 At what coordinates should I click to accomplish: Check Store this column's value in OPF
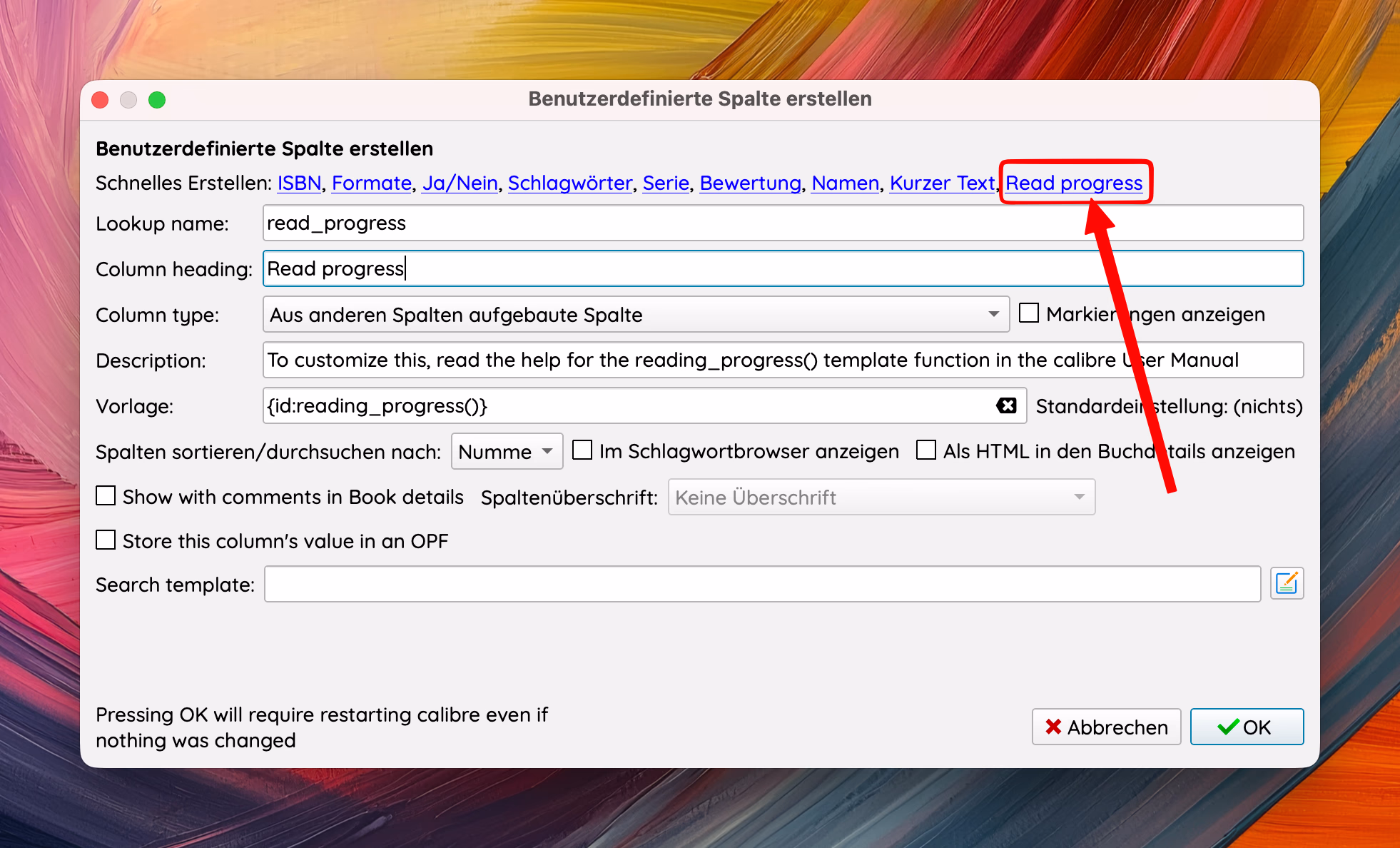pyautogui.click(x=106, y=540)
